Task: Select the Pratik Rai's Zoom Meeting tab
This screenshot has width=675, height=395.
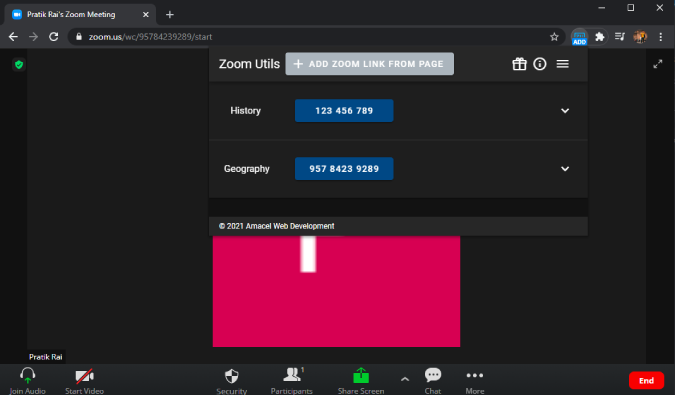Action: pyautogui.click(x=80, y=15)
